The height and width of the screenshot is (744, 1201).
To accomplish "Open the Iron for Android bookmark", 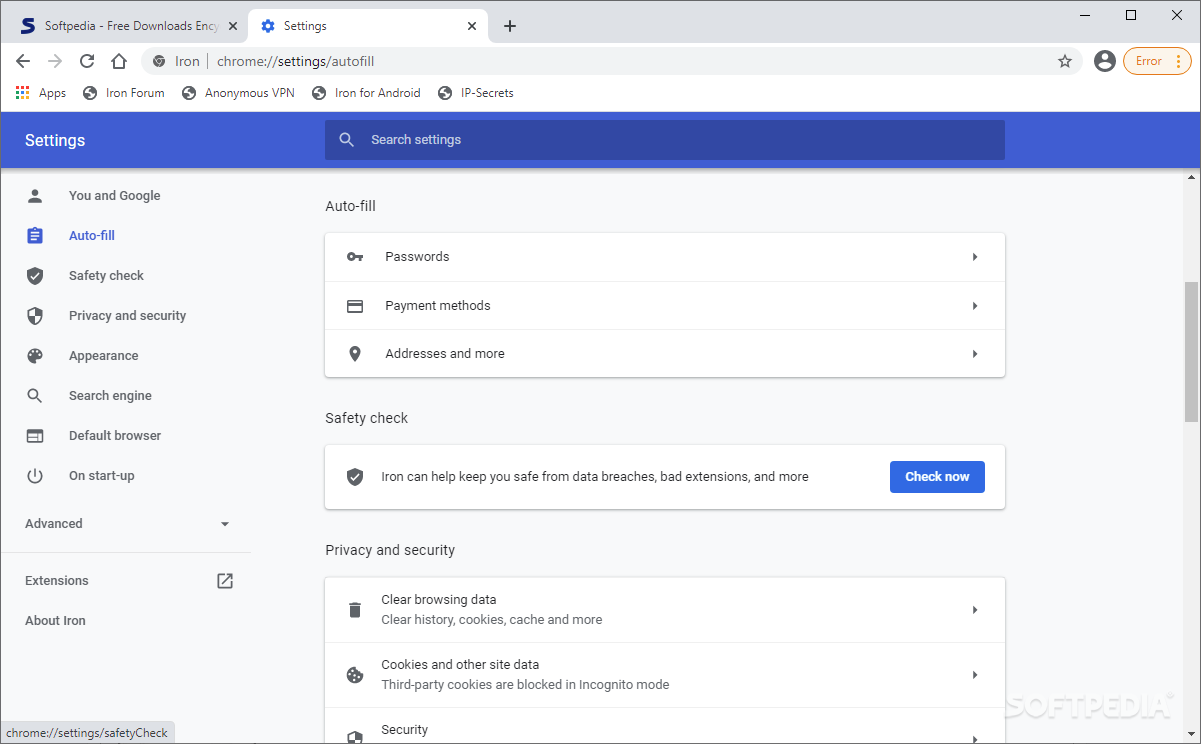I will point(366,93).
